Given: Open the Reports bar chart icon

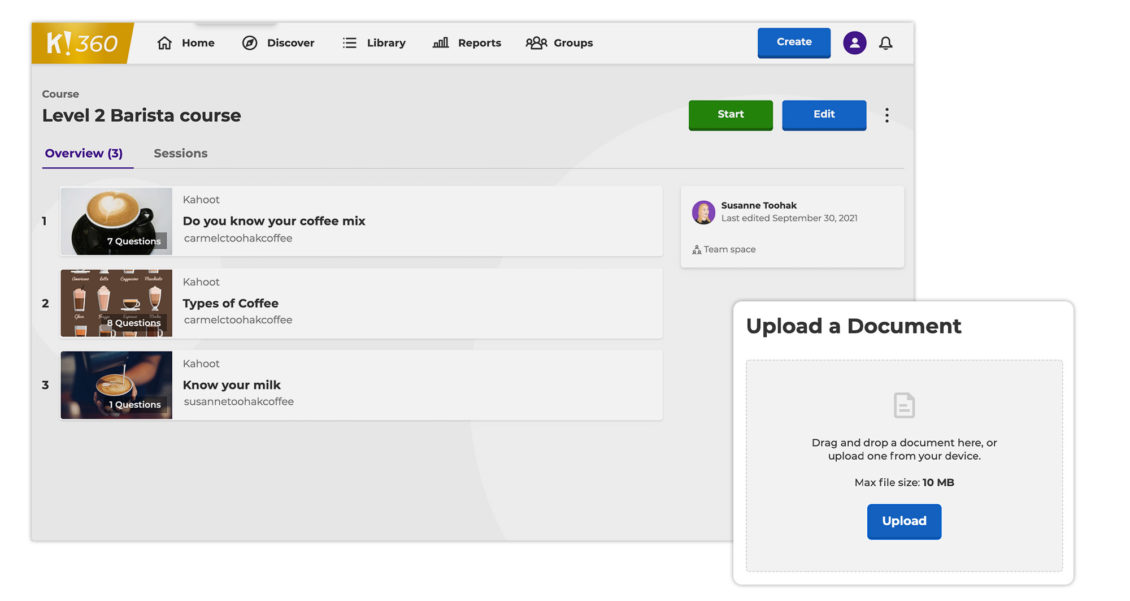Looking at the screenshot, I should (x=440, y=43).
